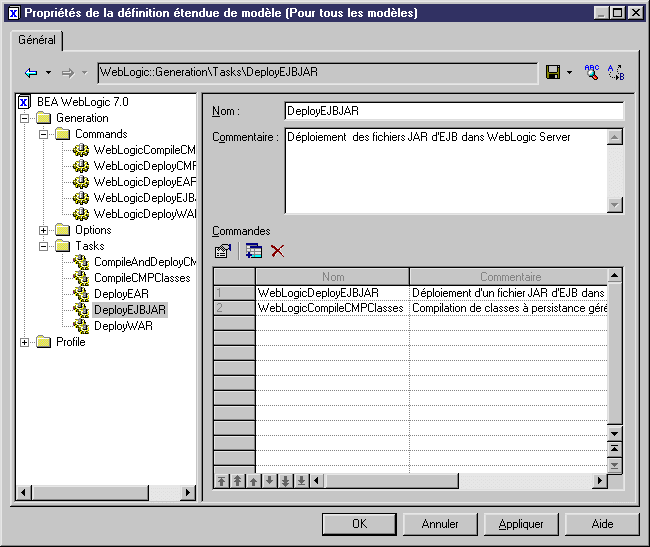Screen dimensions: 650x547
Task: Move row to top of list
Action: [x=222, y=481]
